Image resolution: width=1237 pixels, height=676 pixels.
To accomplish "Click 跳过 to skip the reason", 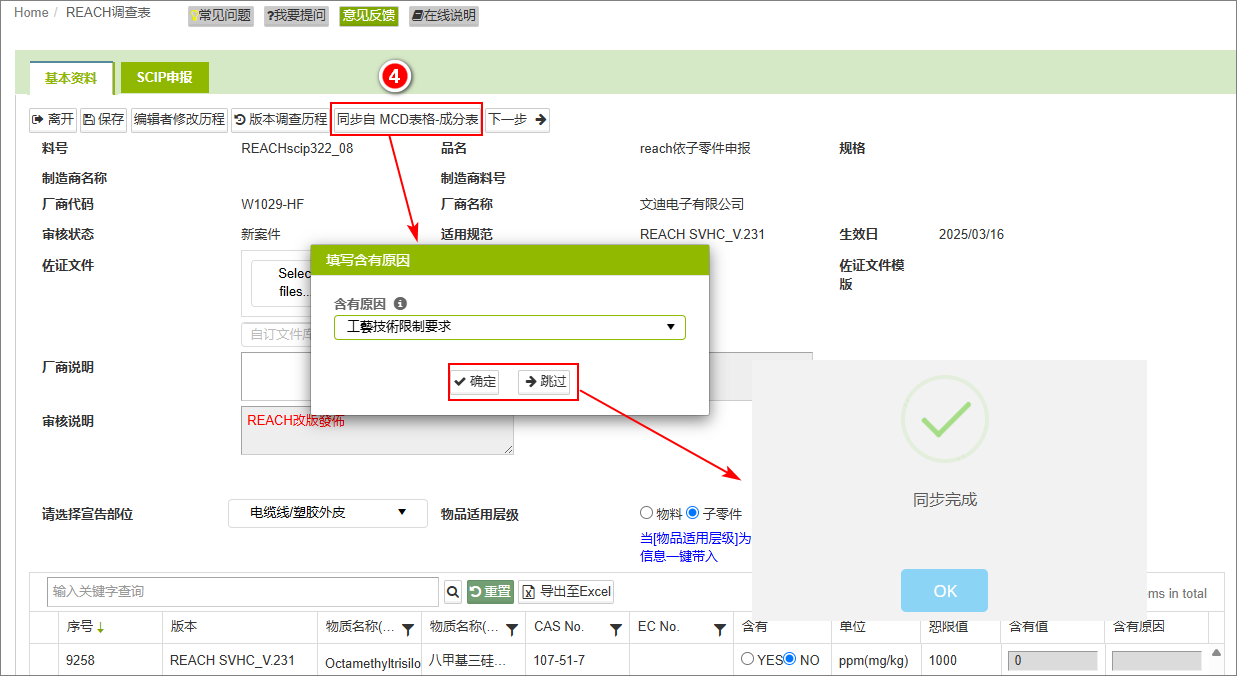I will (544, 381).
